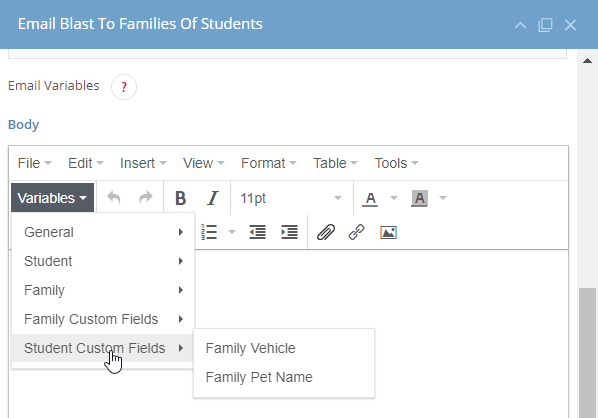
Task: Apply the background highlight color button
Action: [419, 198]
